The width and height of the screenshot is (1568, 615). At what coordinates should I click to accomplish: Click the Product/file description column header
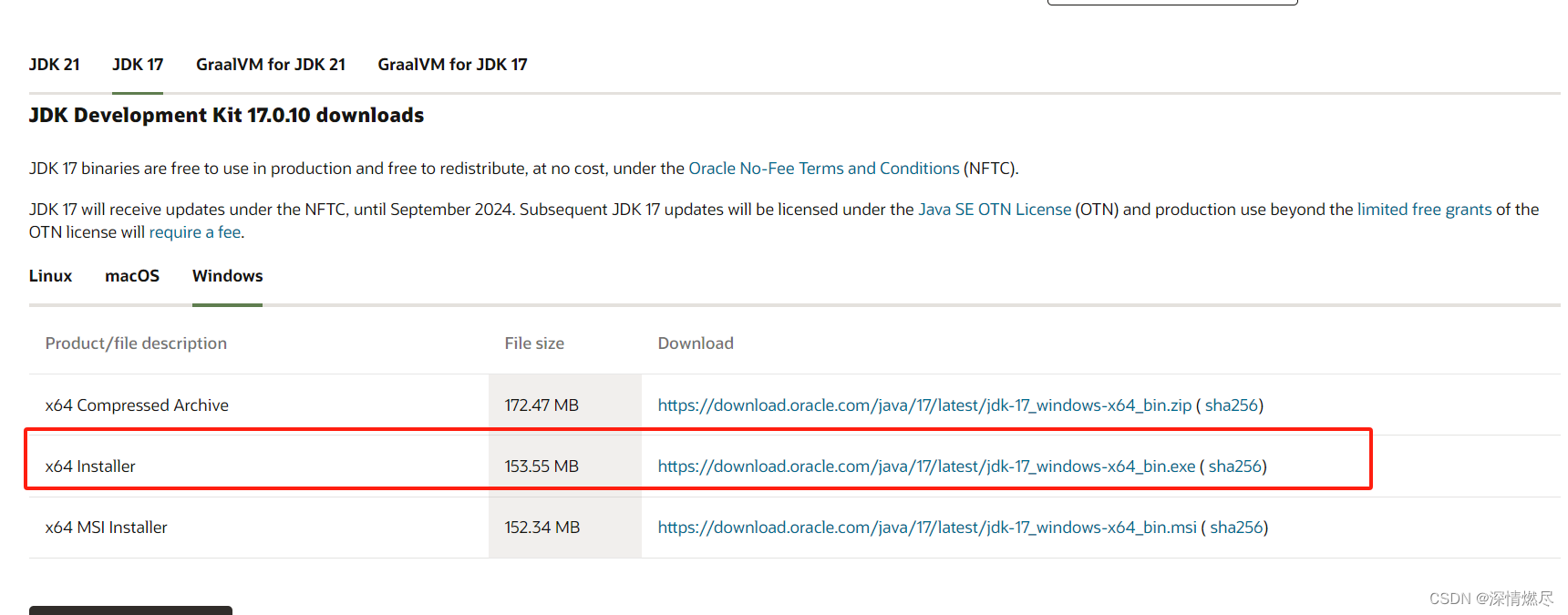136,343
